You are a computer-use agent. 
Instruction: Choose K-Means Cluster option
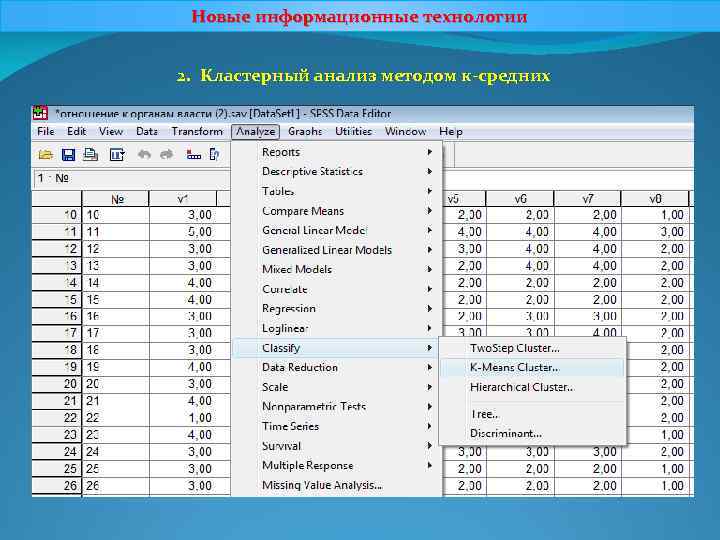point(533,368)
